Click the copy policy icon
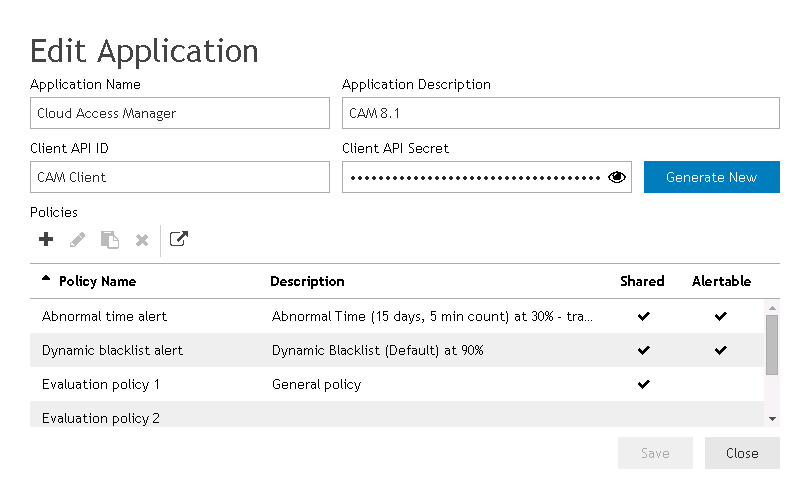Image resolution: width=810 pixels, height=500 pixels. pyautogui.click(x=110, y=240)
